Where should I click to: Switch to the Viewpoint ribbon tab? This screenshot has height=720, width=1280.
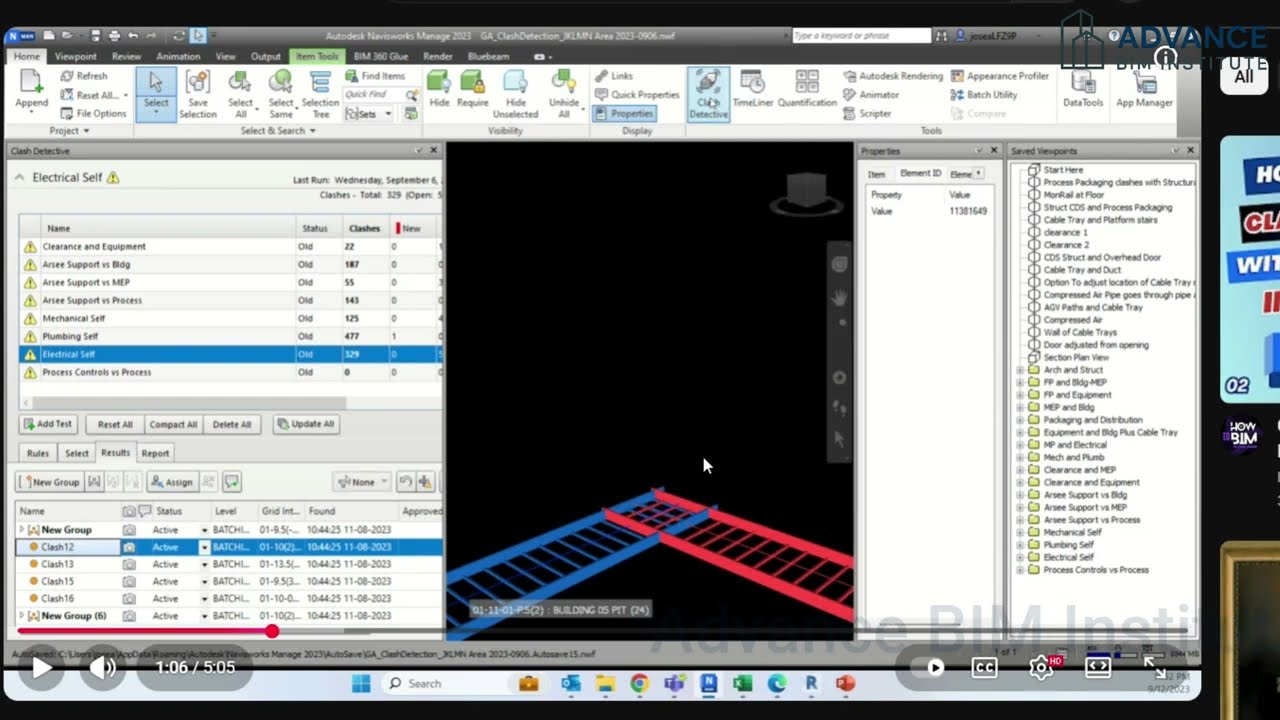pyautogui.click(x=76, y=57)
